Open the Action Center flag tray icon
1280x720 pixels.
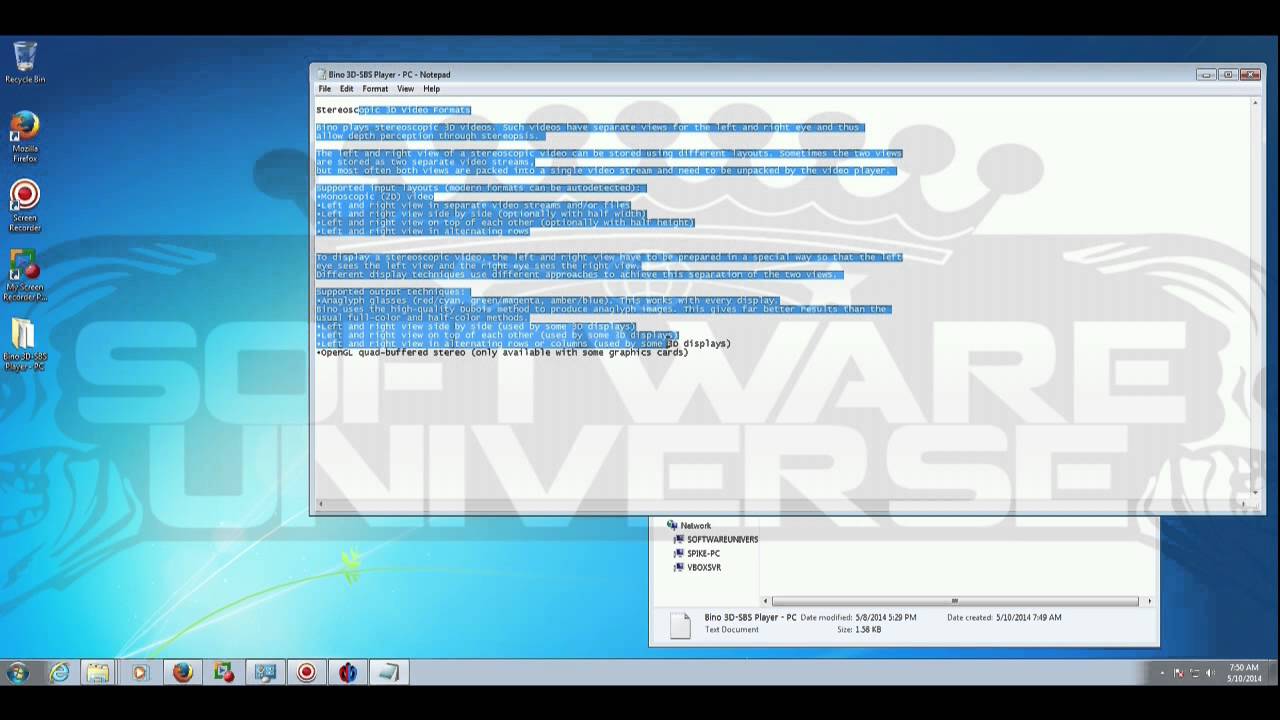tap(1178, 673)
